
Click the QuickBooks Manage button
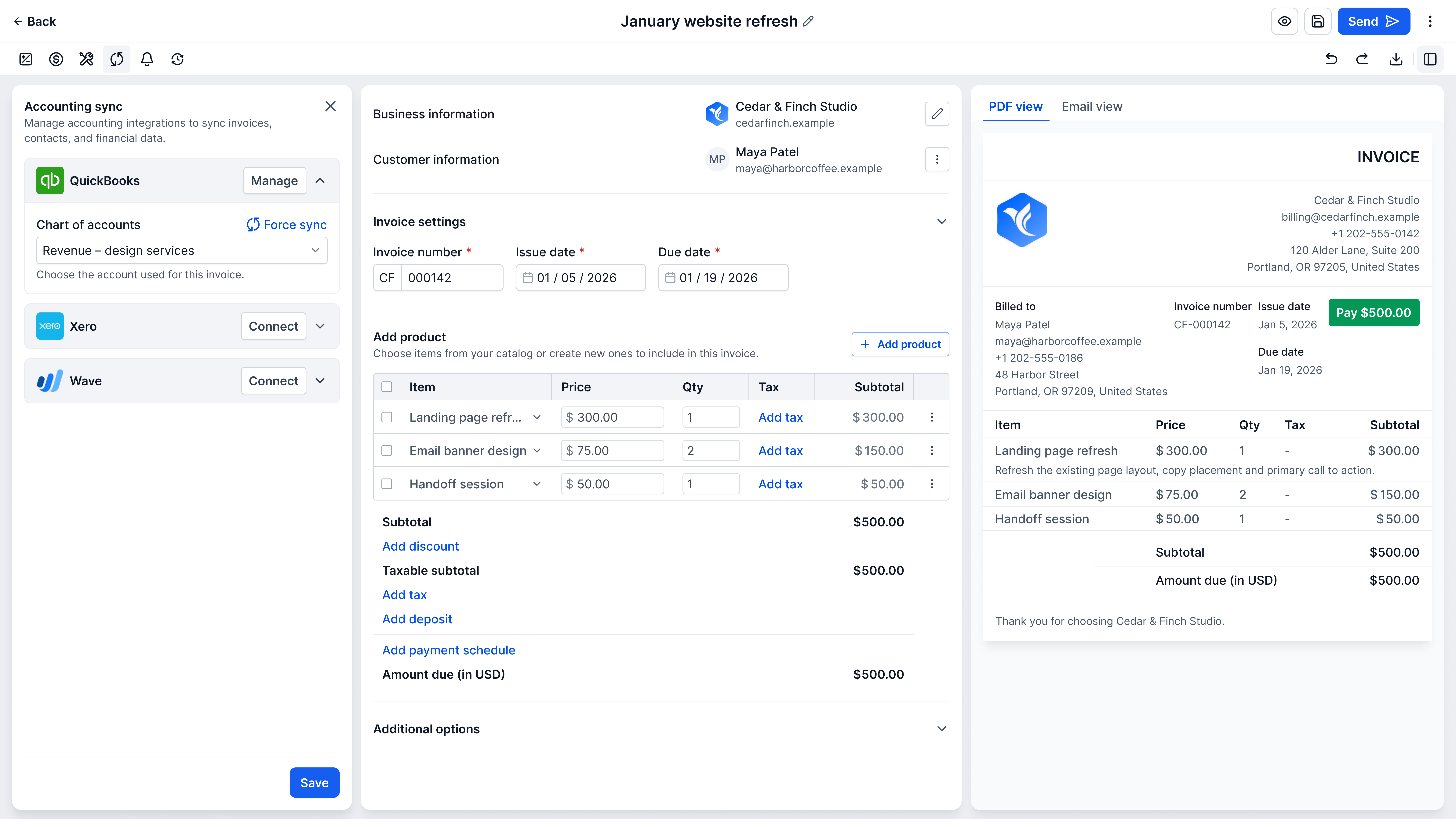pos(275,181)
